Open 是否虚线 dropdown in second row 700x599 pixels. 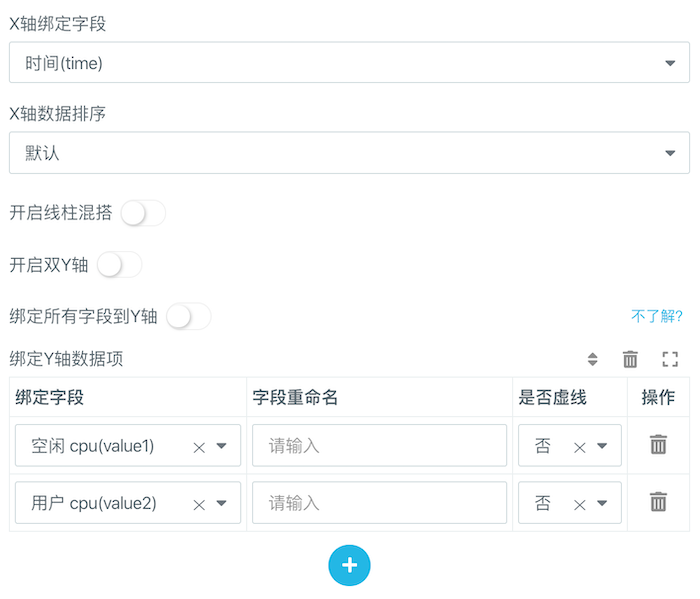coord(602,503)
